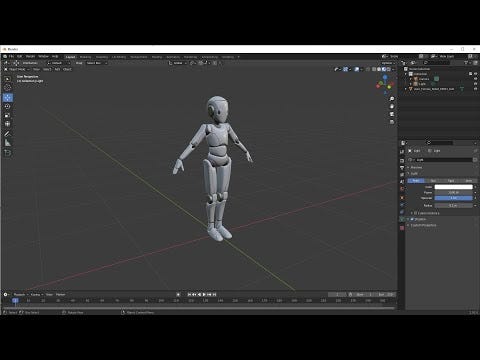Set light type to Point

pyautogui.click(x=416, y=181)
